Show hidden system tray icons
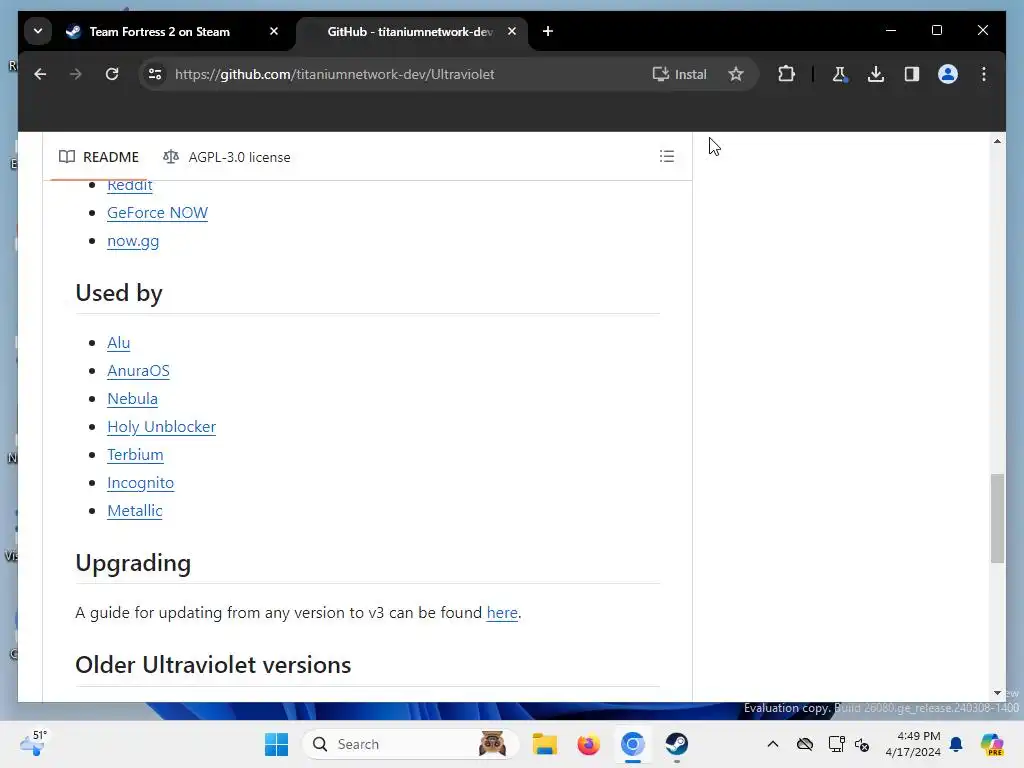Image resolution: width=1024 pixels, height=768 pixels. pos(773,744)
